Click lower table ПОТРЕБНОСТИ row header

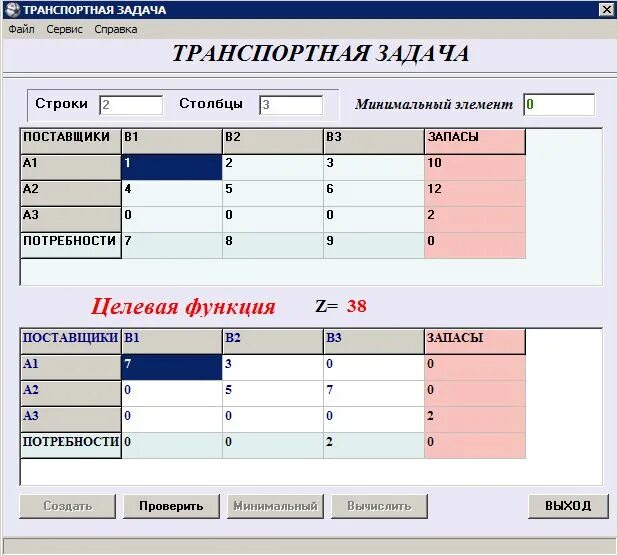point(71,446)
